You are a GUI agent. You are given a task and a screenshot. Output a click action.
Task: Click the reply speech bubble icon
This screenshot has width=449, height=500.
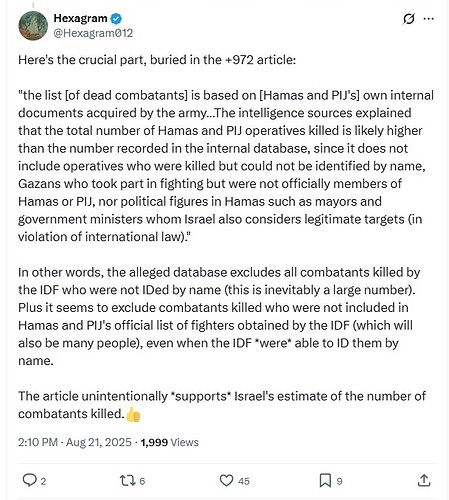[29, 480]
